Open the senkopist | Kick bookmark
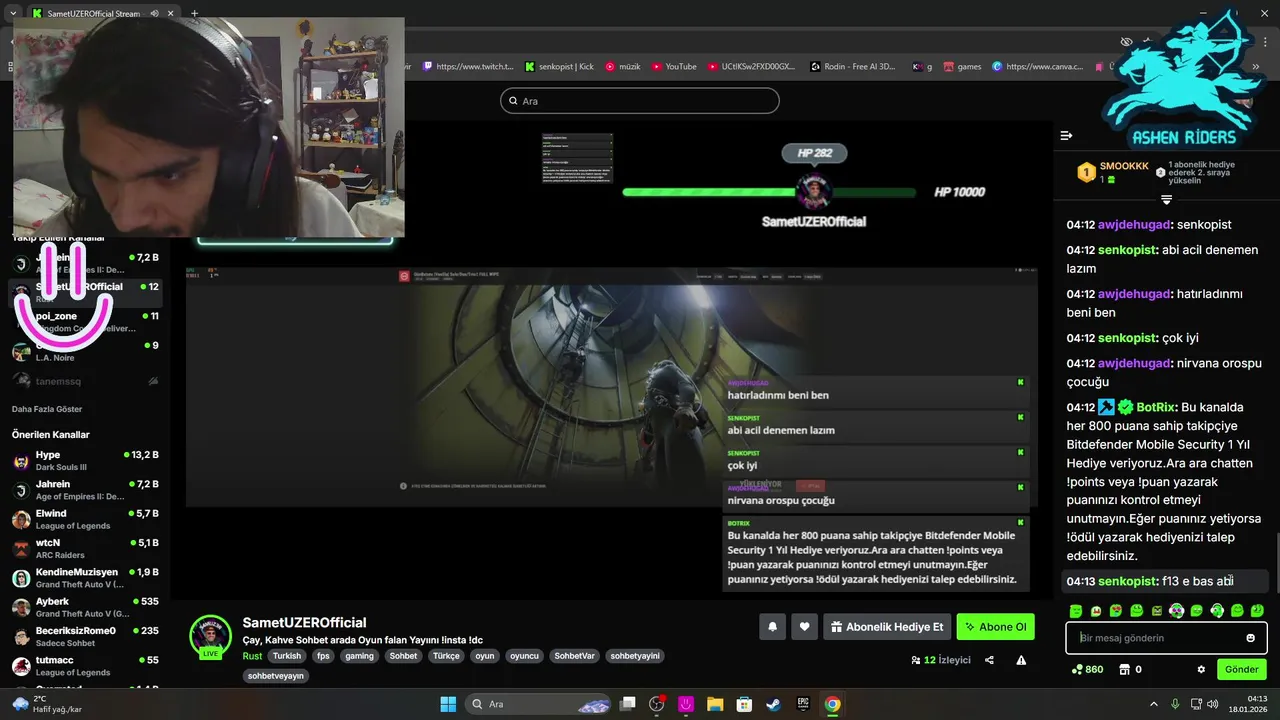This screenshot has width=1280, height=720. 559,66
